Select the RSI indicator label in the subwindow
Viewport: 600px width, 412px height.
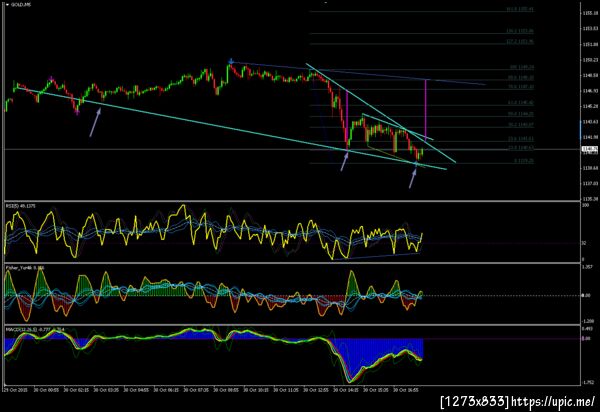[x=21, y=206]
